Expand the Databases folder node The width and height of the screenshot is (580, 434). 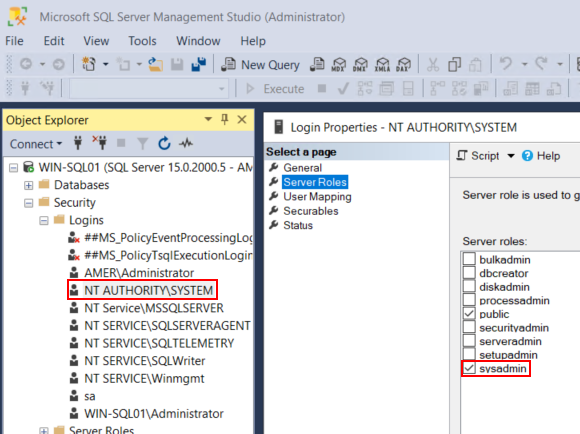[28, 185]
